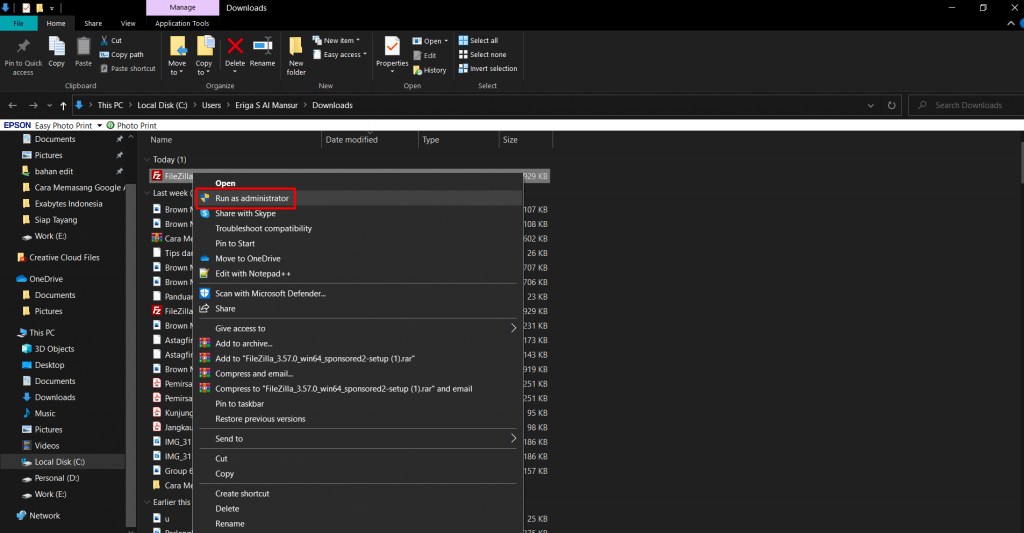Open the Application Tools tab
Image resolution: width=1024 pixels, height=533 pixels.
(182, 24)
